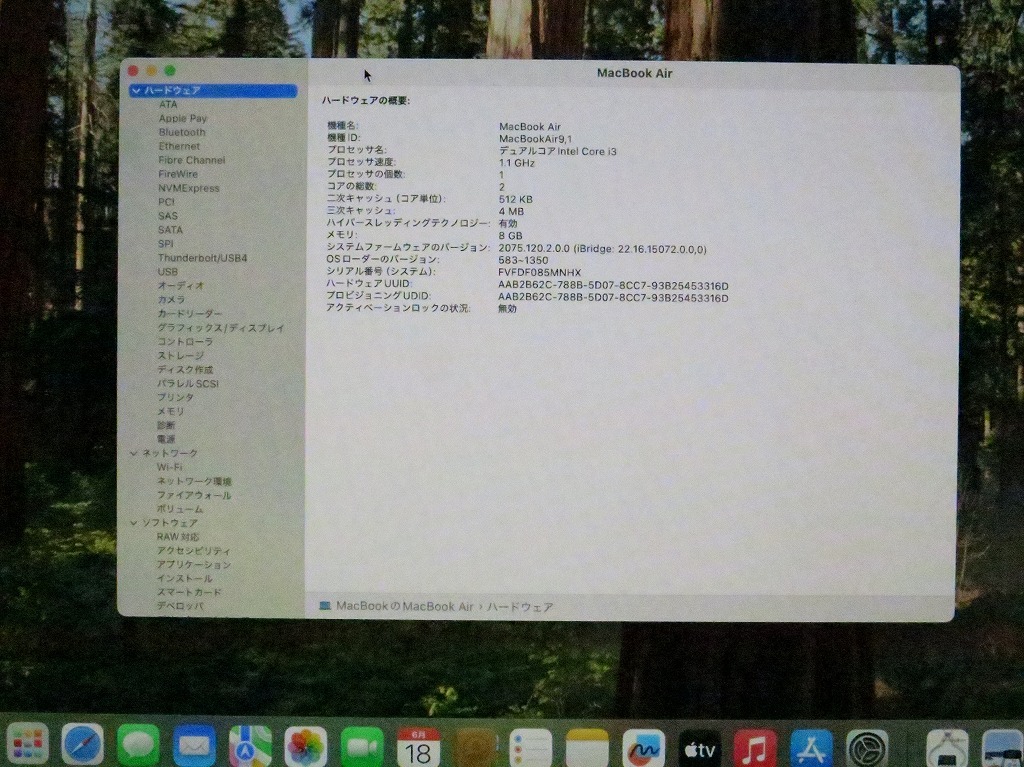Click the laptop icon in path bar
Viewport: 1024px width, 767px height.
[325, 606]
